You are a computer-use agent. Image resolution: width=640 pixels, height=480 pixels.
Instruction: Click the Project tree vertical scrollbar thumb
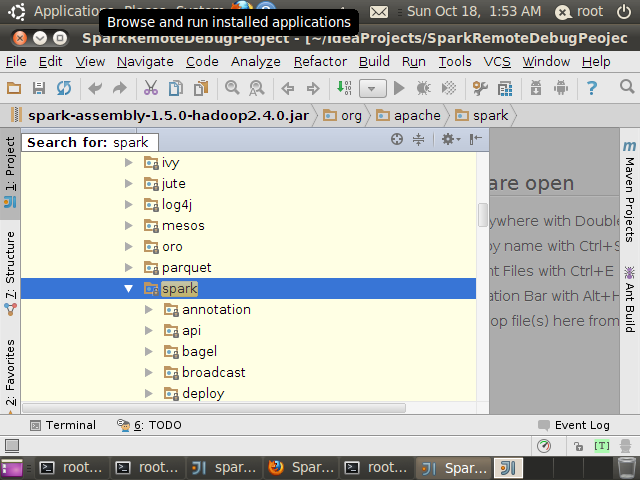(482, 215)
